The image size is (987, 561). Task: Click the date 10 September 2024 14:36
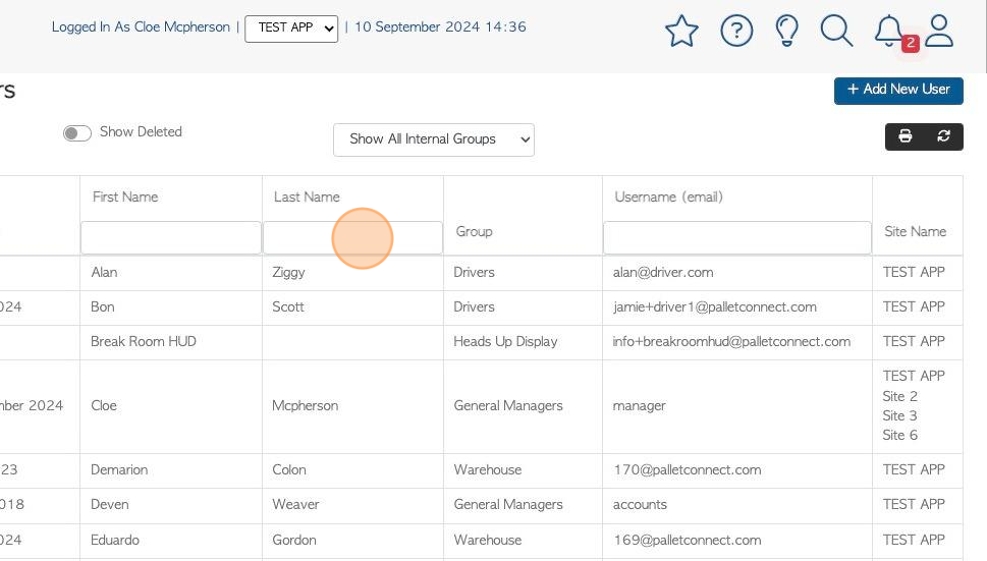440,27
